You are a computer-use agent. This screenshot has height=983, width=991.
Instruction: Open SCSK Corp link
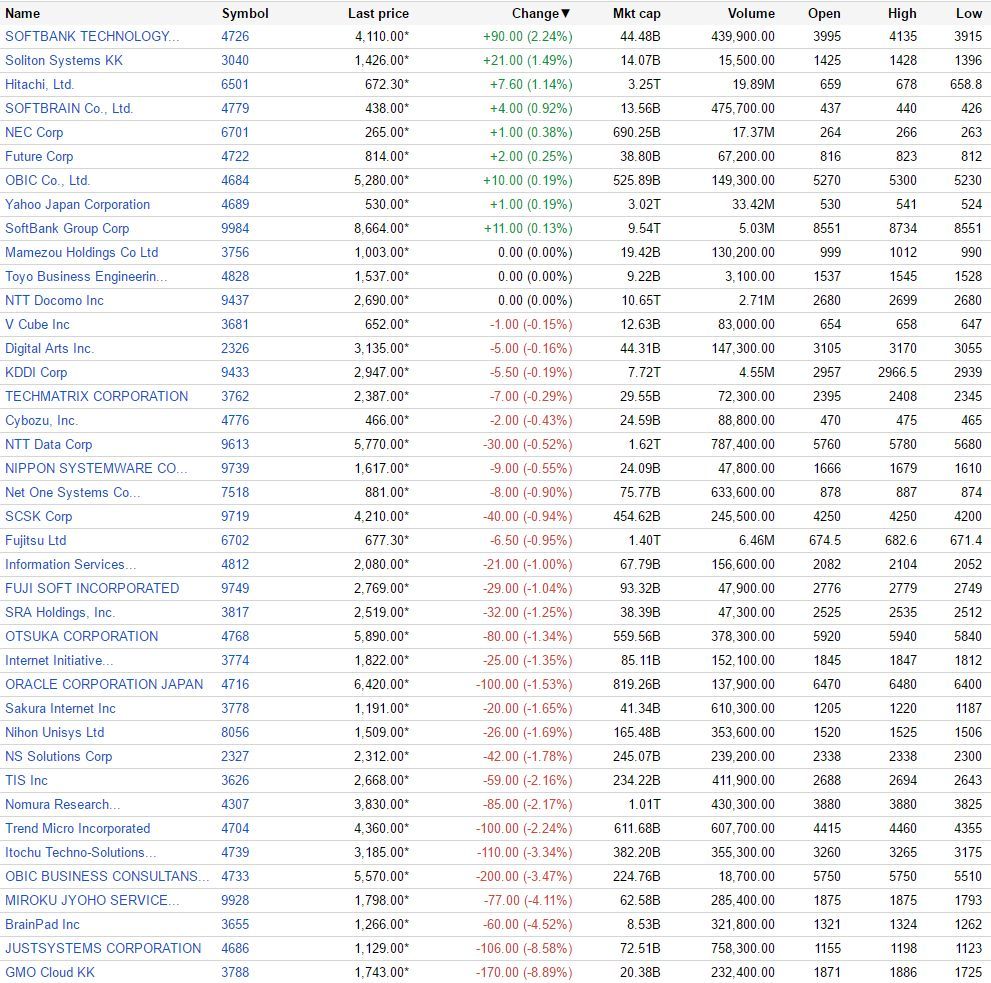pos(39,517)
